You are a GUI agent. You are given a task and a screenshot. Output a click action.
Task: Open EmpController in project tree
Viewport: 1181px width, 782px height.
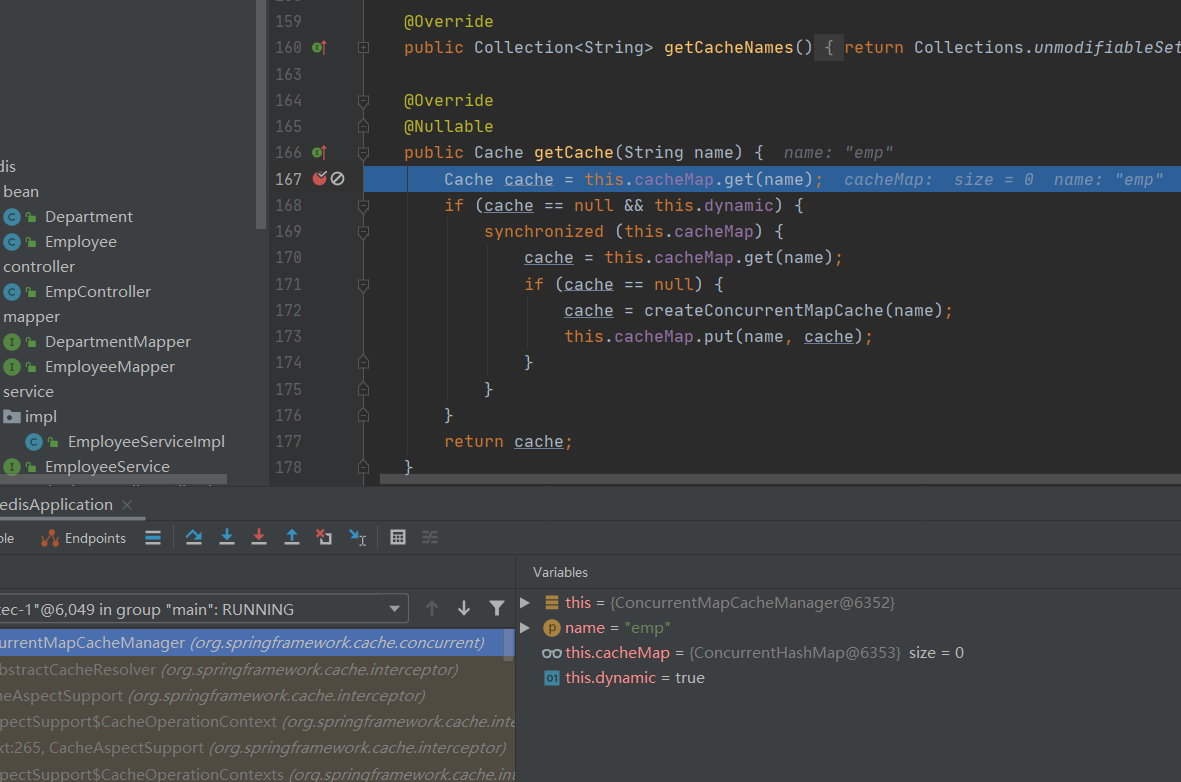pos(97,292)
